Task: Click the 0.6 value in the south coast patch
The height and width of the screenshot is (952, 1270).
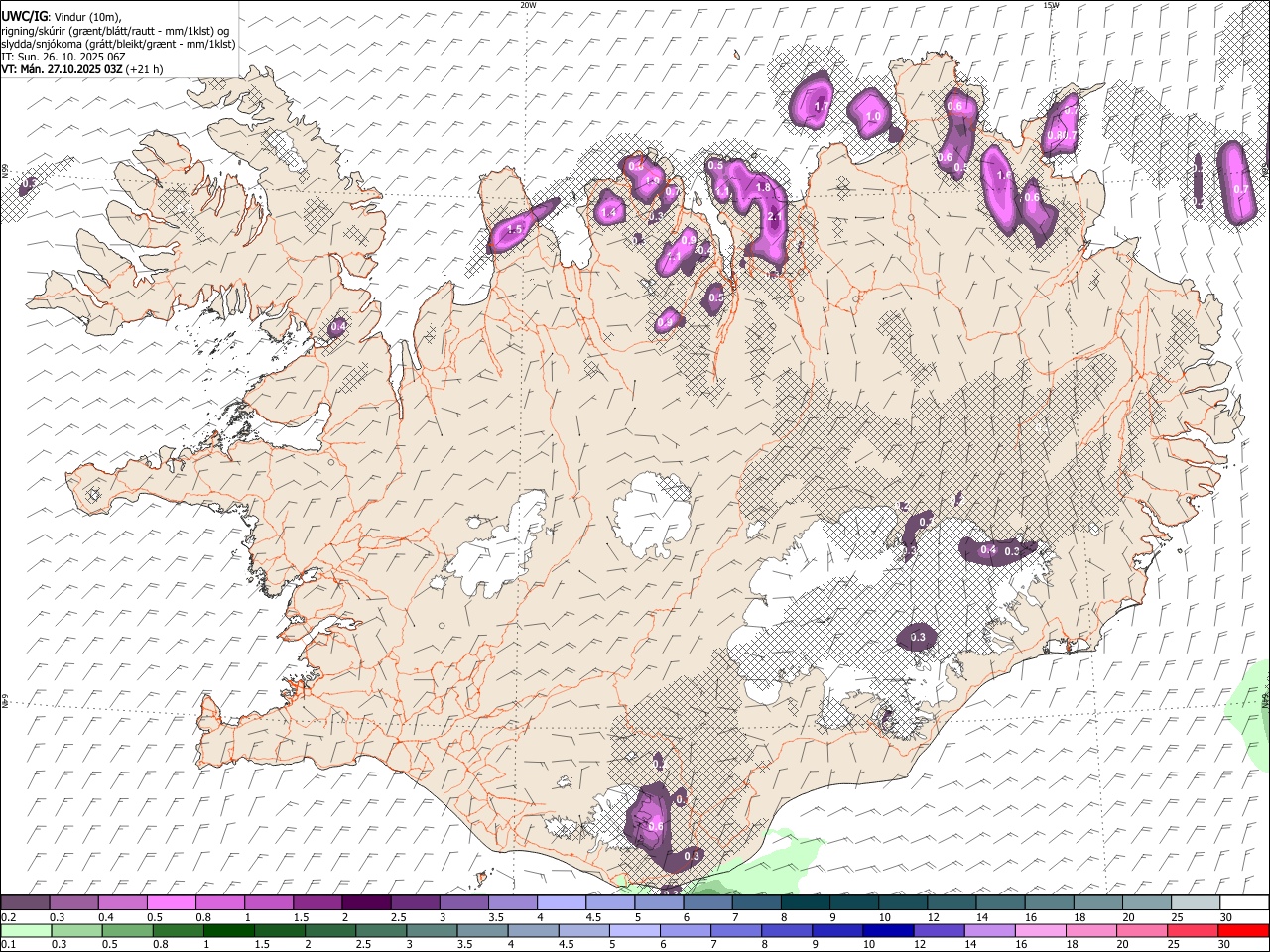Action: pos(655,826)
